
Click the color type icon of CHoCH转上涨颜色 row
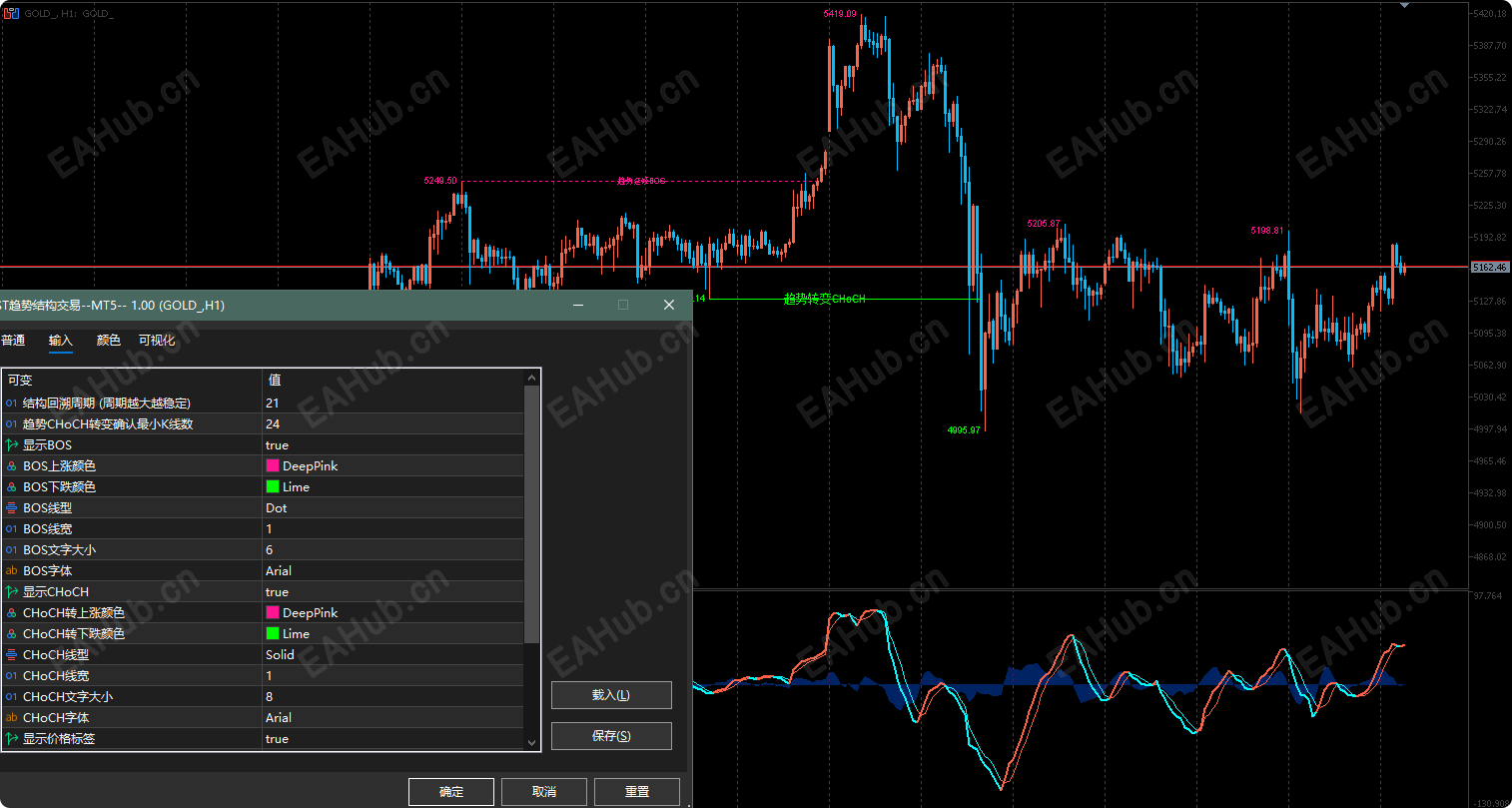(12, 613)
